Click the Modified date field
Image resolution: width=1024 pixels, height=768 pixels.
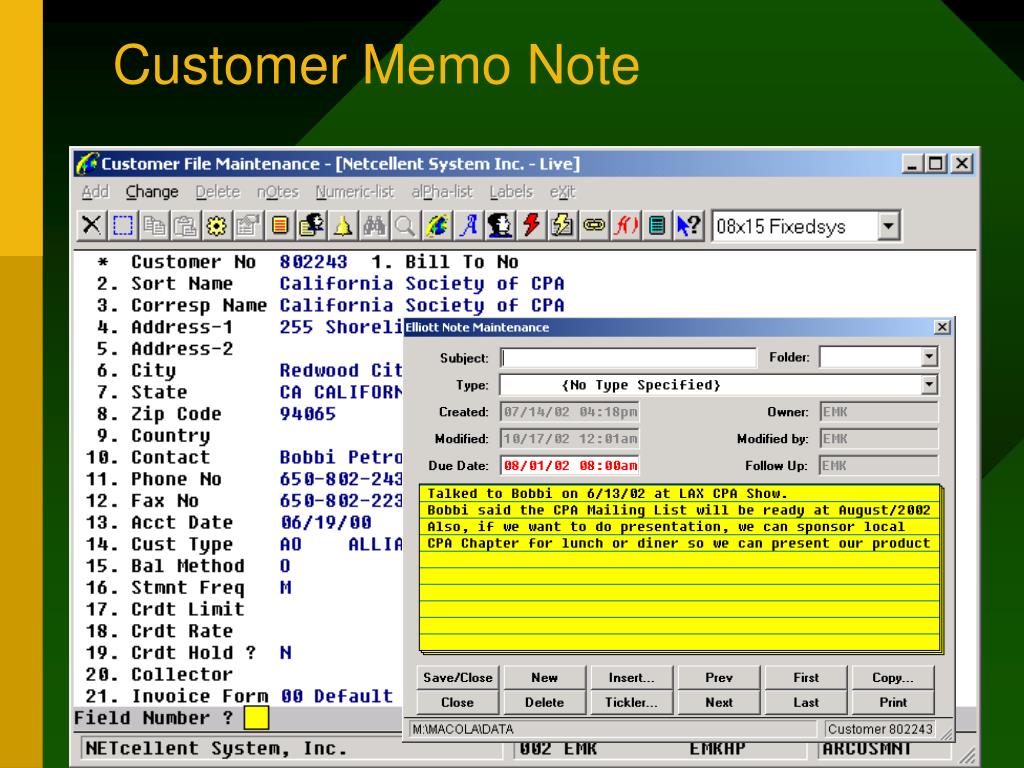pyautogui.click(x=569, y=439)
